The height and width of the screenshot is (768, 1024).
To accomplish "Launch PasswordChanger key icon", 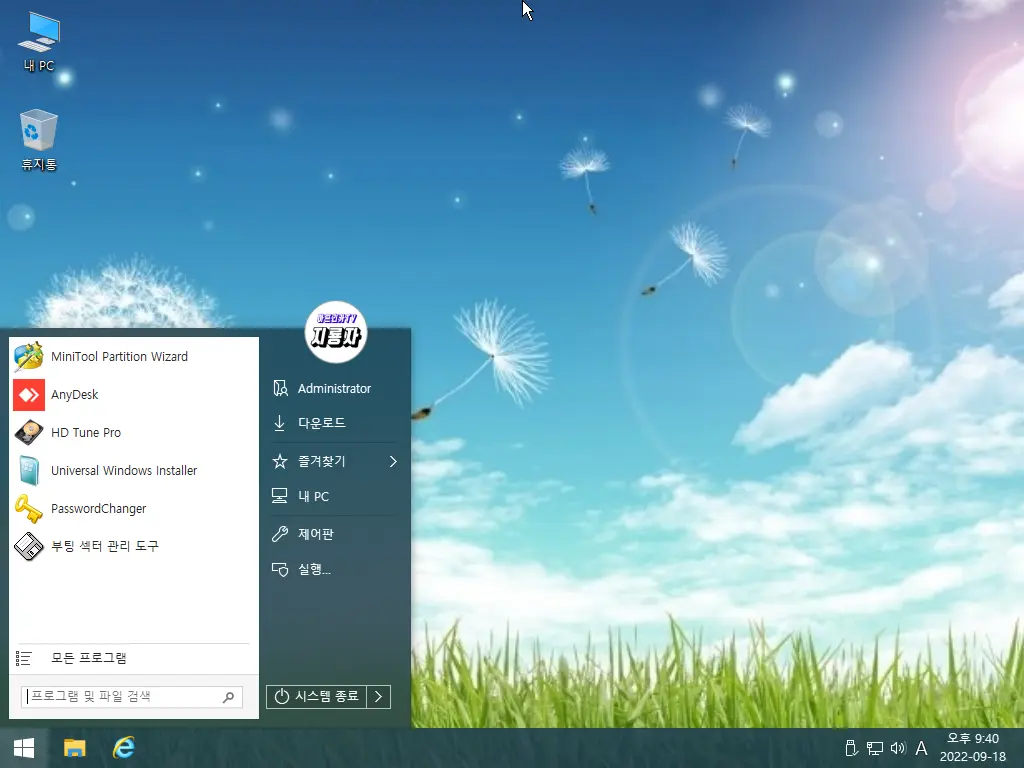I will [28, 508].
